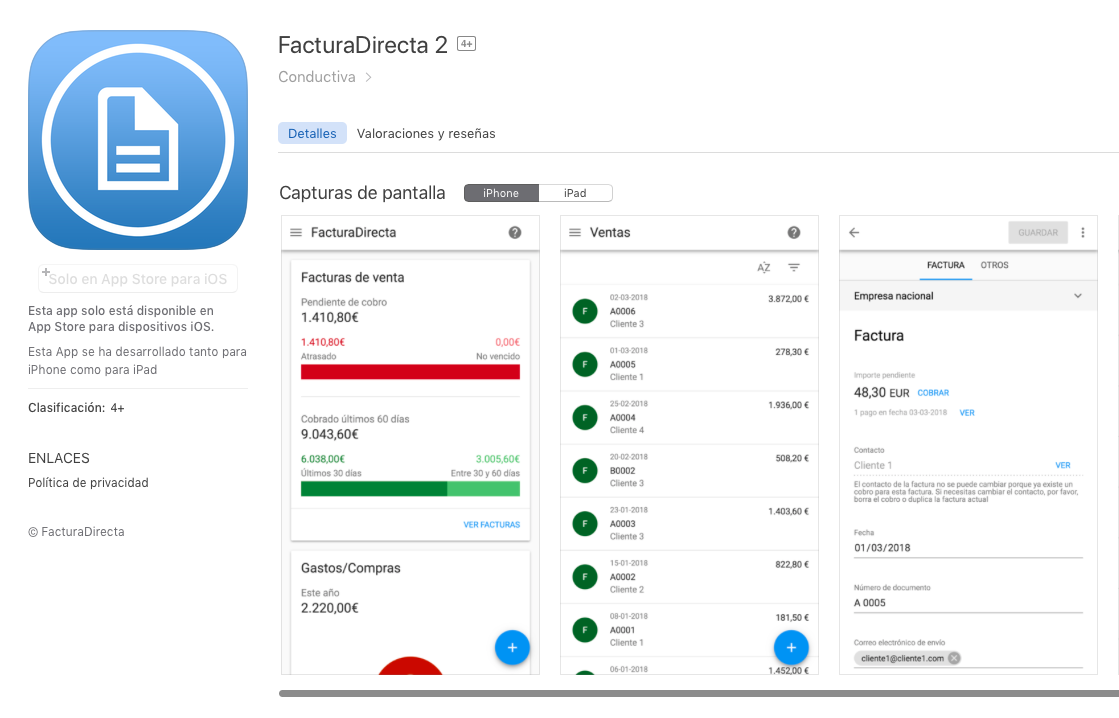
Task: Click the Número de documento field
Action: 968,602
